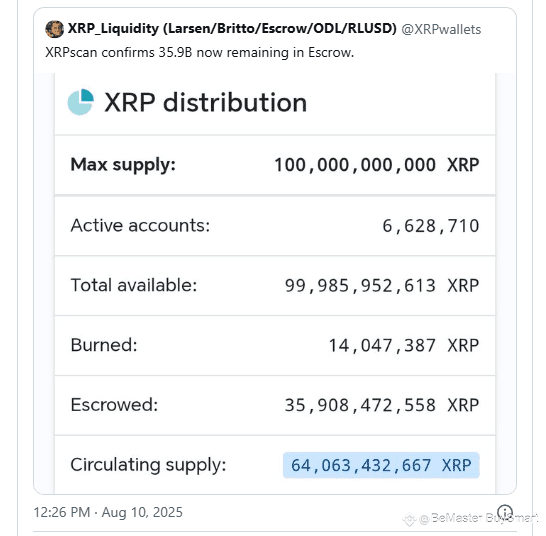Click the Total available label
The image size is (546, 536).
point(134,285)
